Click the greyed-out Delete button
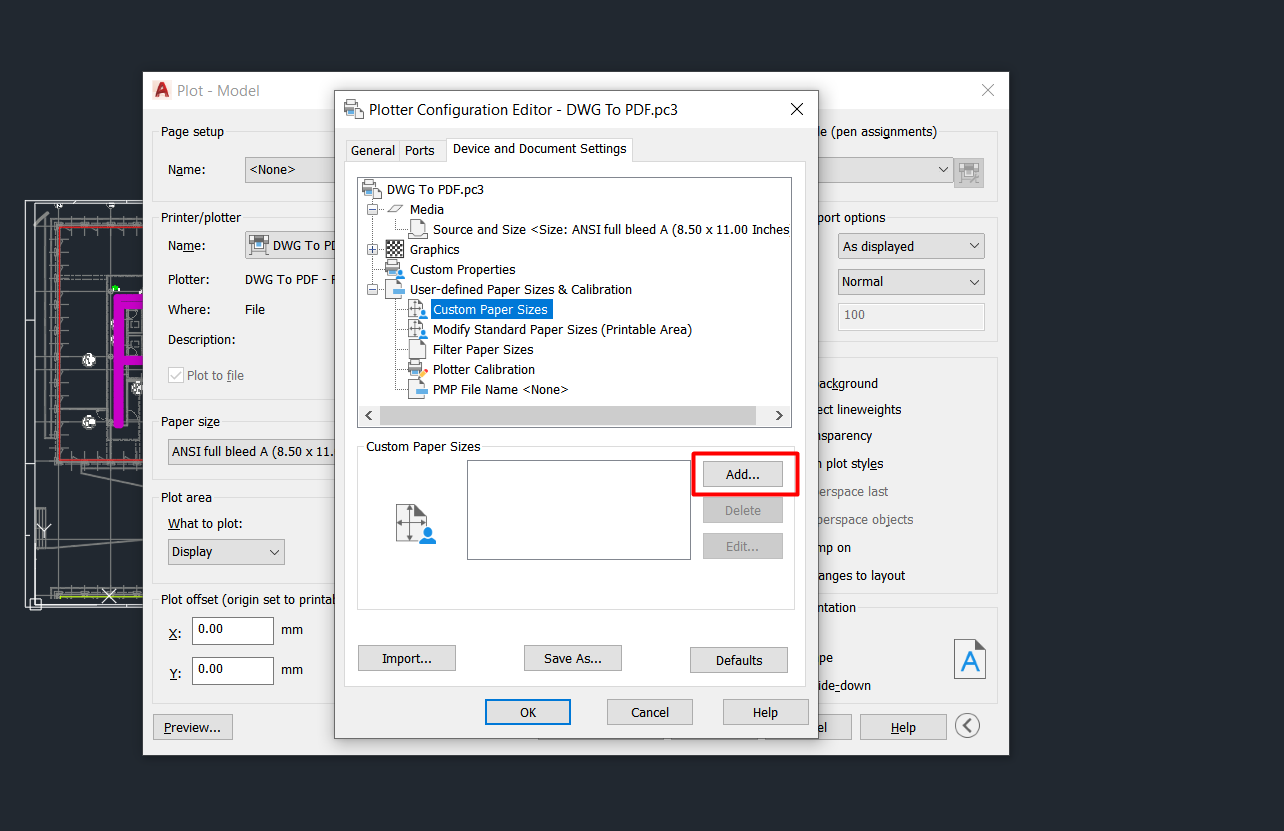This screenshot has width=1284, height=831. pos(742,511)
